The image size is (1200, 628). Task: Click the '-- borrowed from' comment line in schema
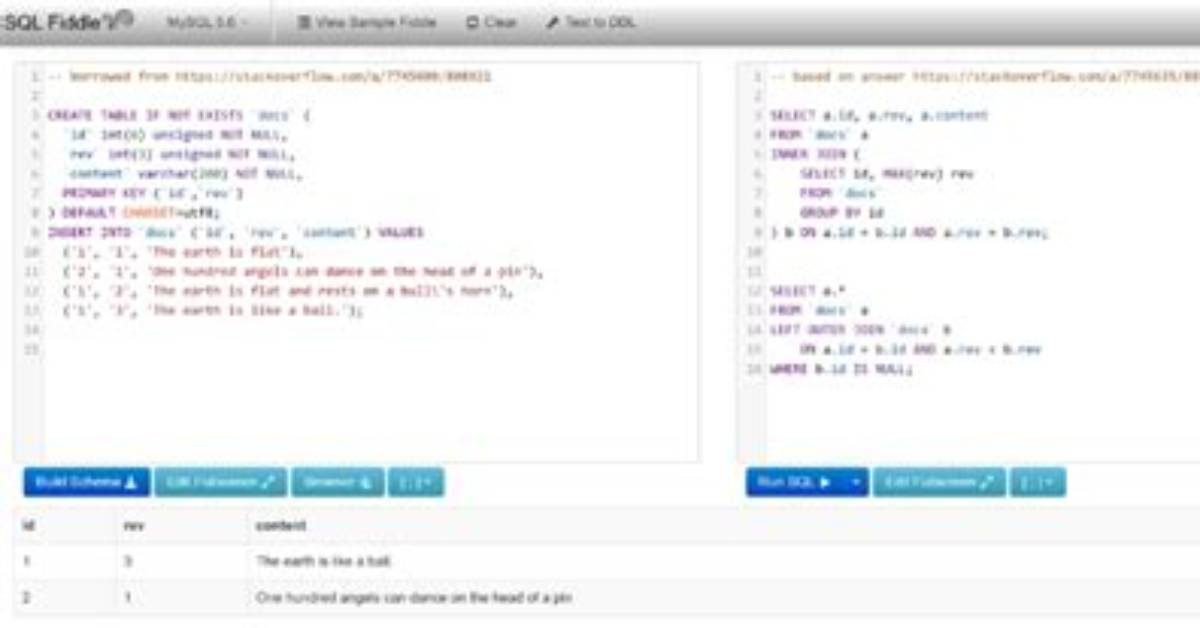pos(270,76)
